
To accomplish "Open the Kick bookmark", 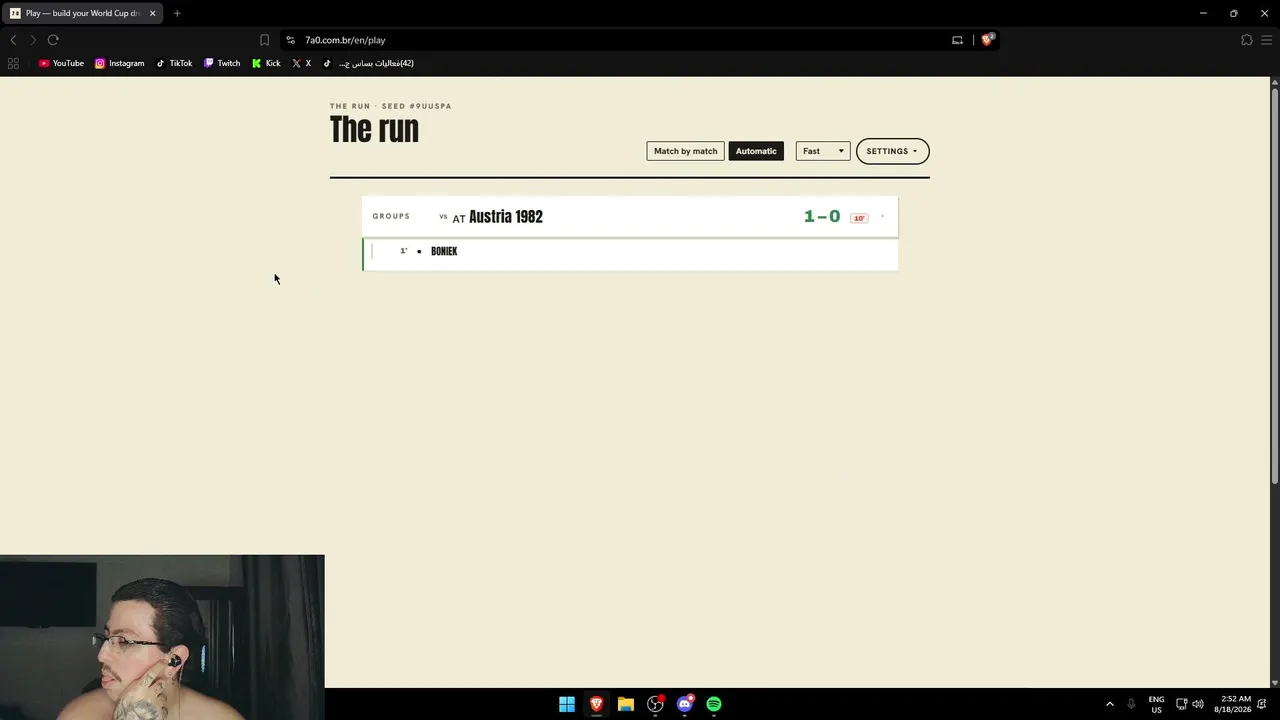I will point(266,63).
